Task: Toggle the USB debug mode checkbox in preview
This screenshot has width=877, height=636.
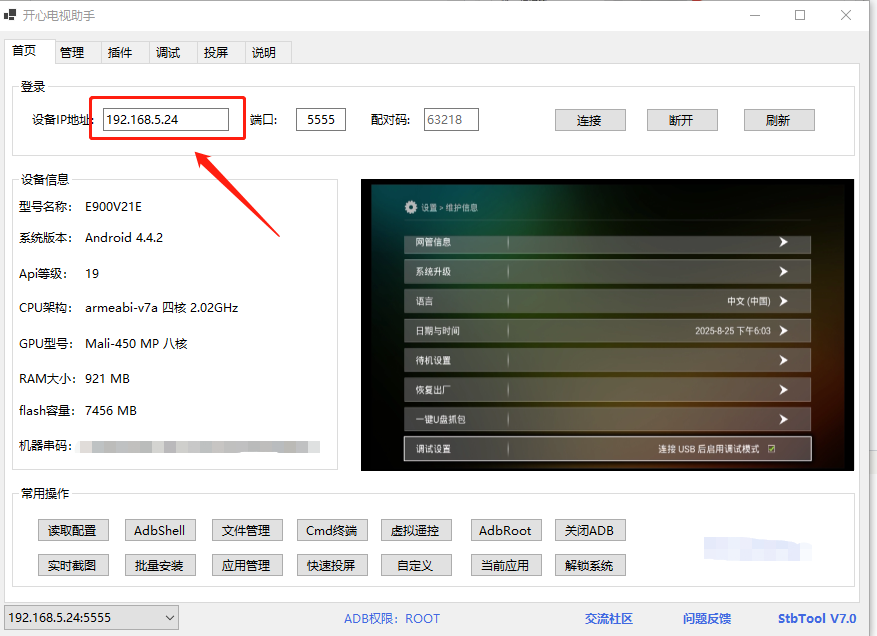Action: coord(772,449)
